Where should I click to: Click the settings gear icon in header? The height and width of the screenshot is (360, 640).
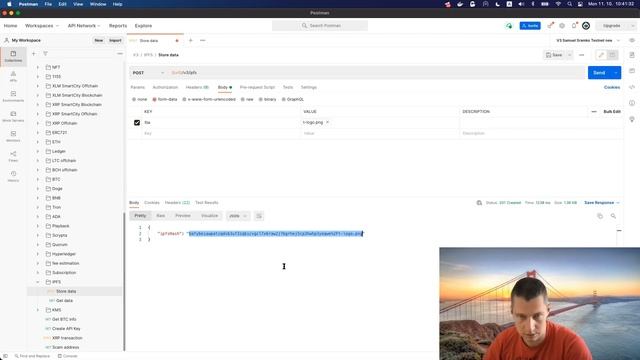click(562, 26)
